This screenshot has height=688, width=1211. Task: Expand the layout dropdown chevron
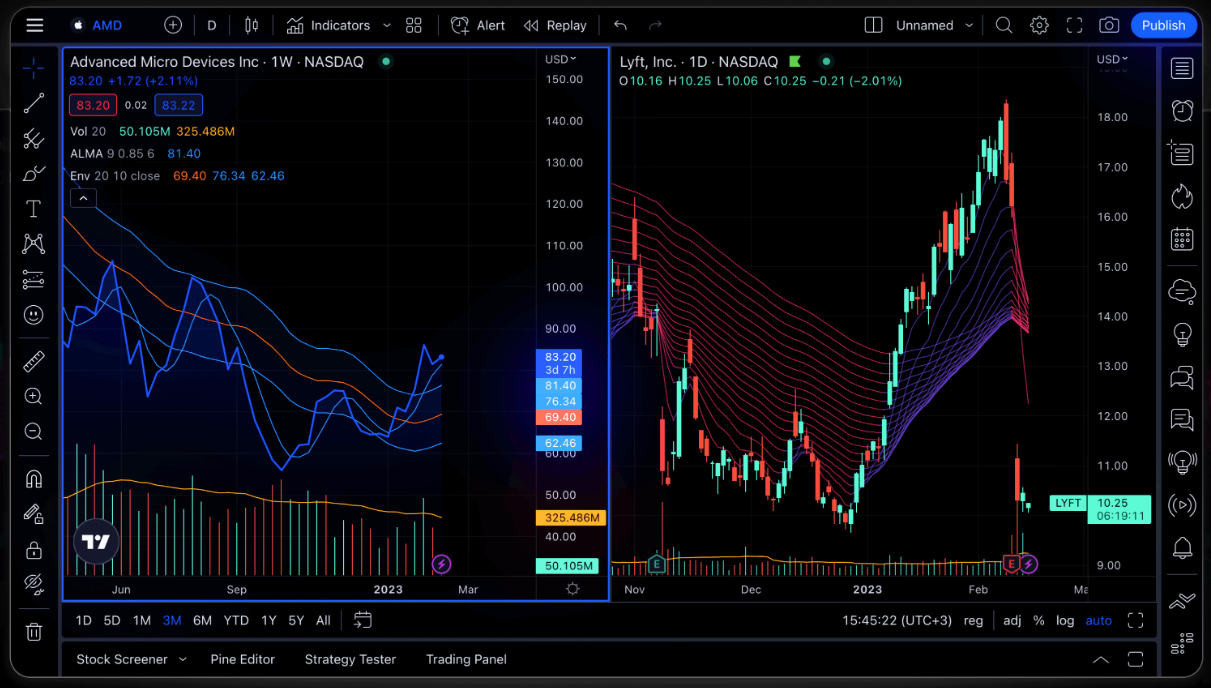[x=969, y=25]
